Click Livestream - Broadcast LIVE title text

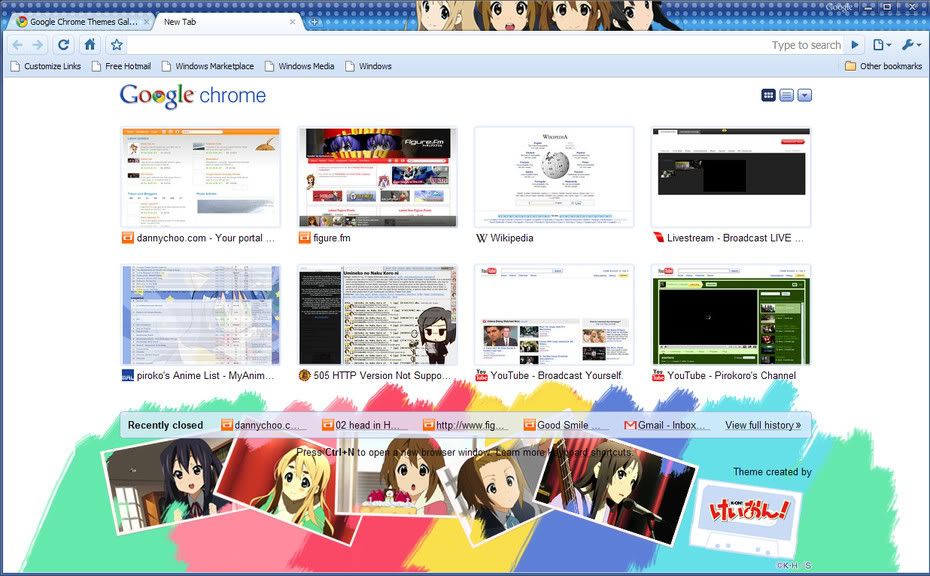tap(735, 238)
